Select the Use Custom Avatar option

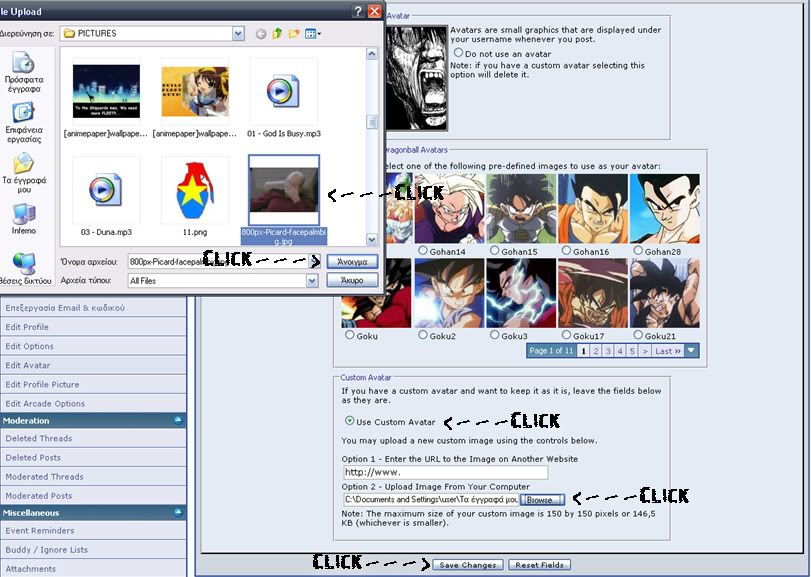tap(350, 421)
